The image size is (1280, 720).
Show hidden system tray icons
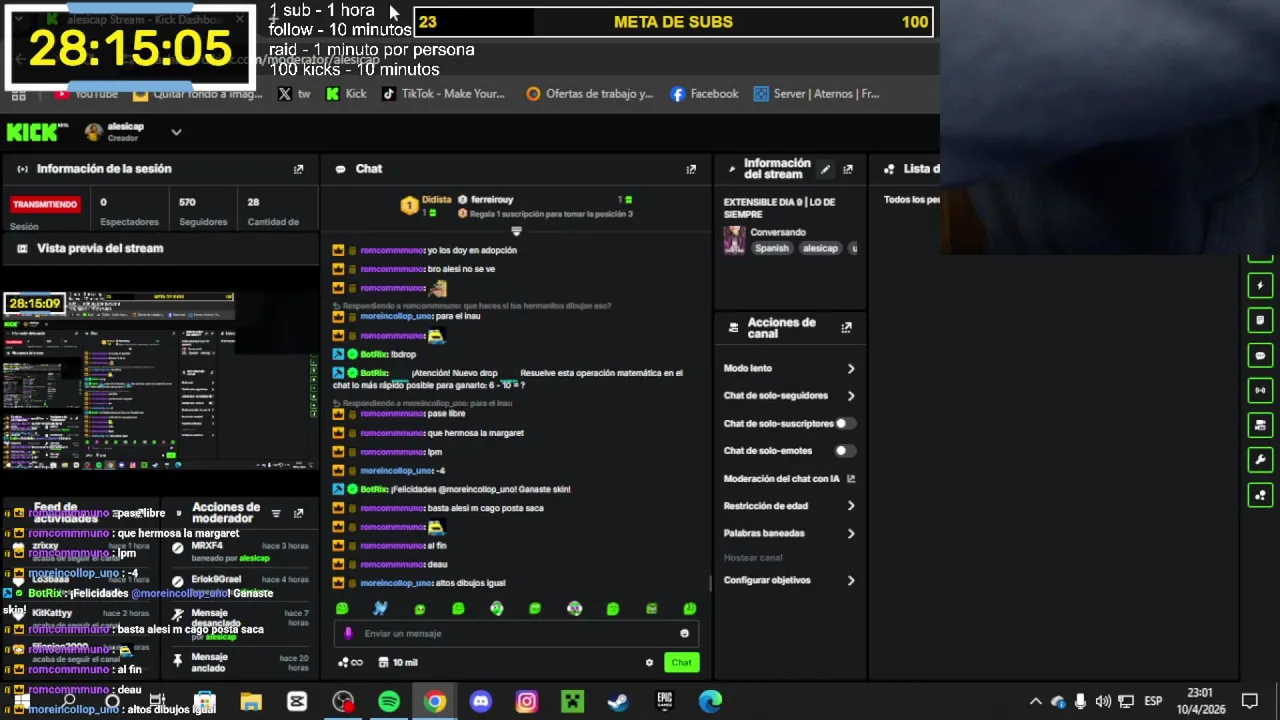coord(1036,701)
